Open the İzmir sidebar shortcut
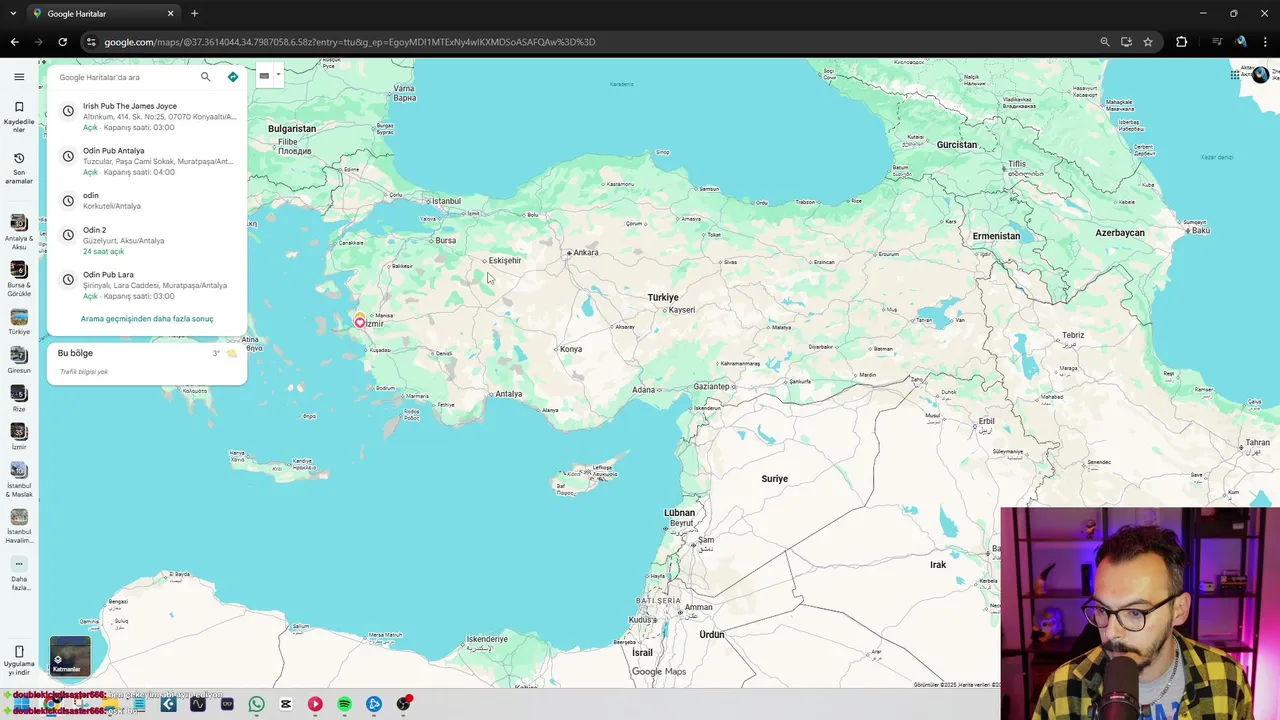 point(19,436)
